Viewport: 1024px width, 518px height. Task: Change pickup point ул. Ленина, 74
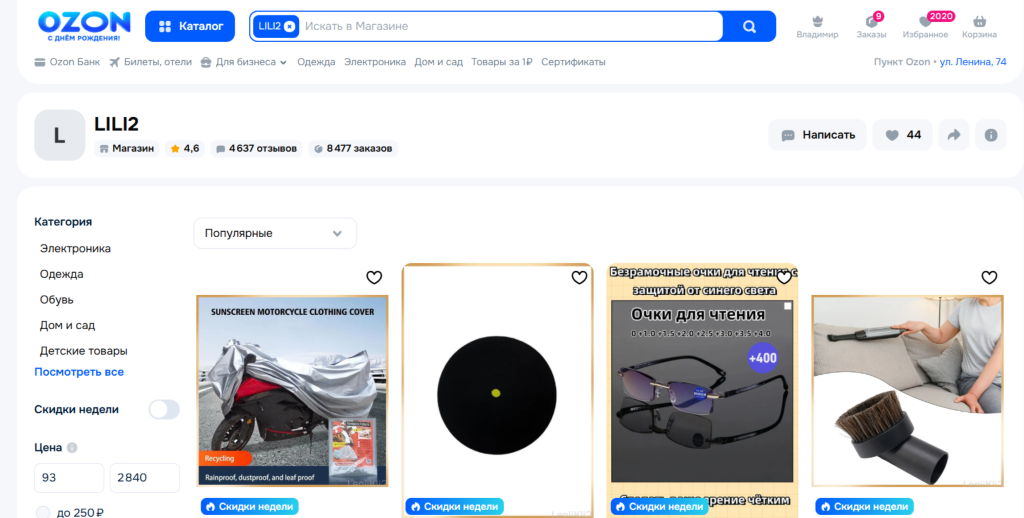972,62
